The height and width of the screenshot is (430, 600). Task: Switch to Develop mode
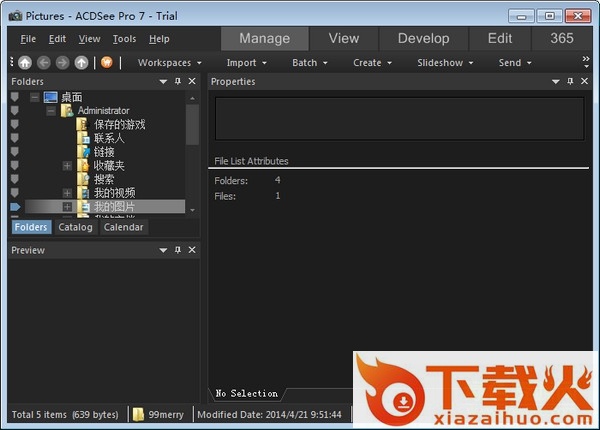[x=423, y=39]
